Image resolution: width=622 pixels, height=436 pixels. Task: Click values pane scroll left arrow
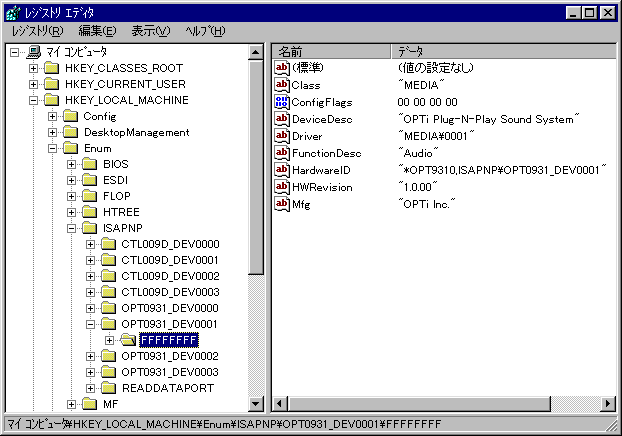(280, 404)
